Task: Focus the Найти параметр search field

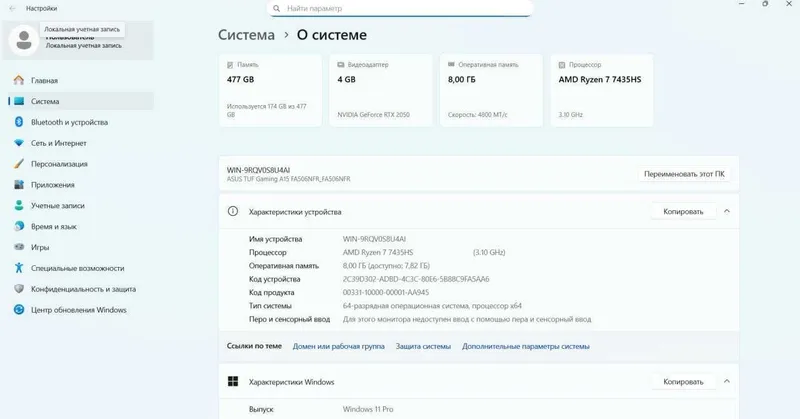Action: tap(400, 8)
